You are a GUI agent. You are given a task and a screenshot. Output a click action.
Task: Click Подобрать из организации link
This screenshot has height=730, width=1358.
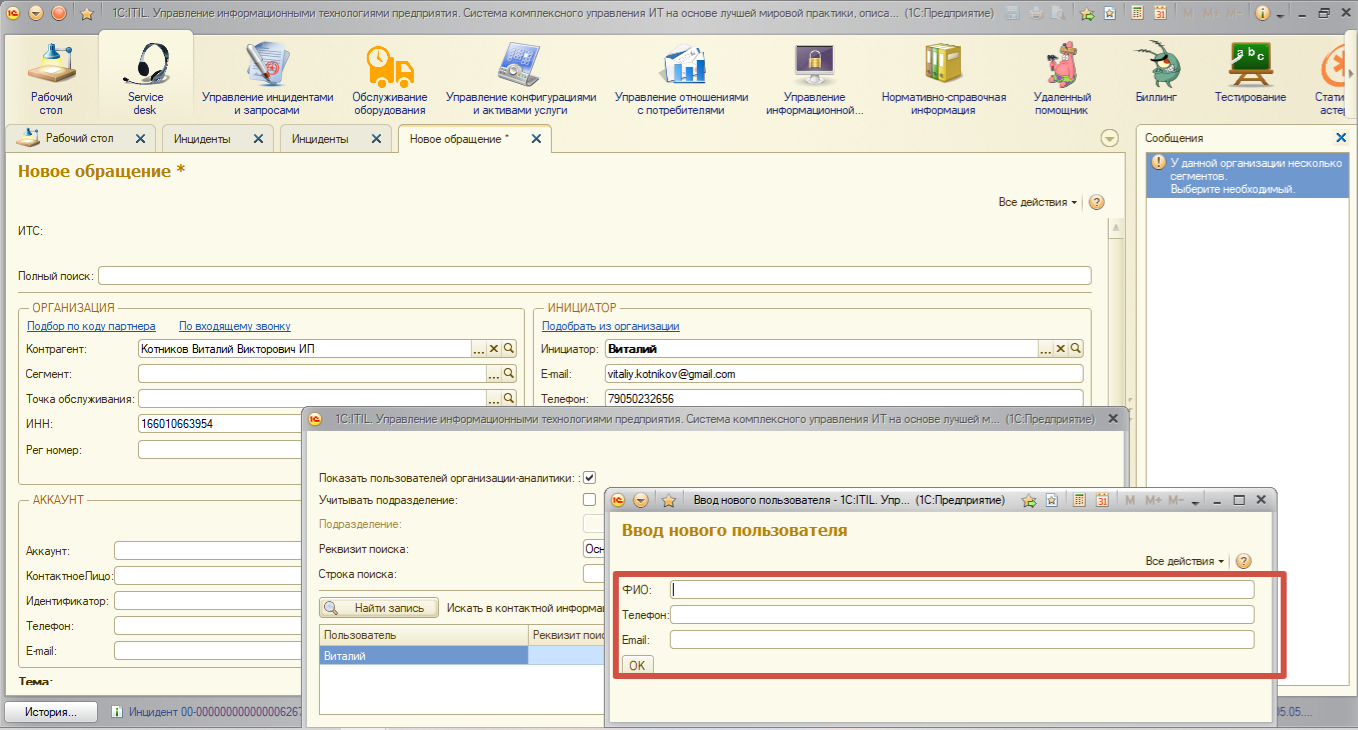(x=611, y=326)
